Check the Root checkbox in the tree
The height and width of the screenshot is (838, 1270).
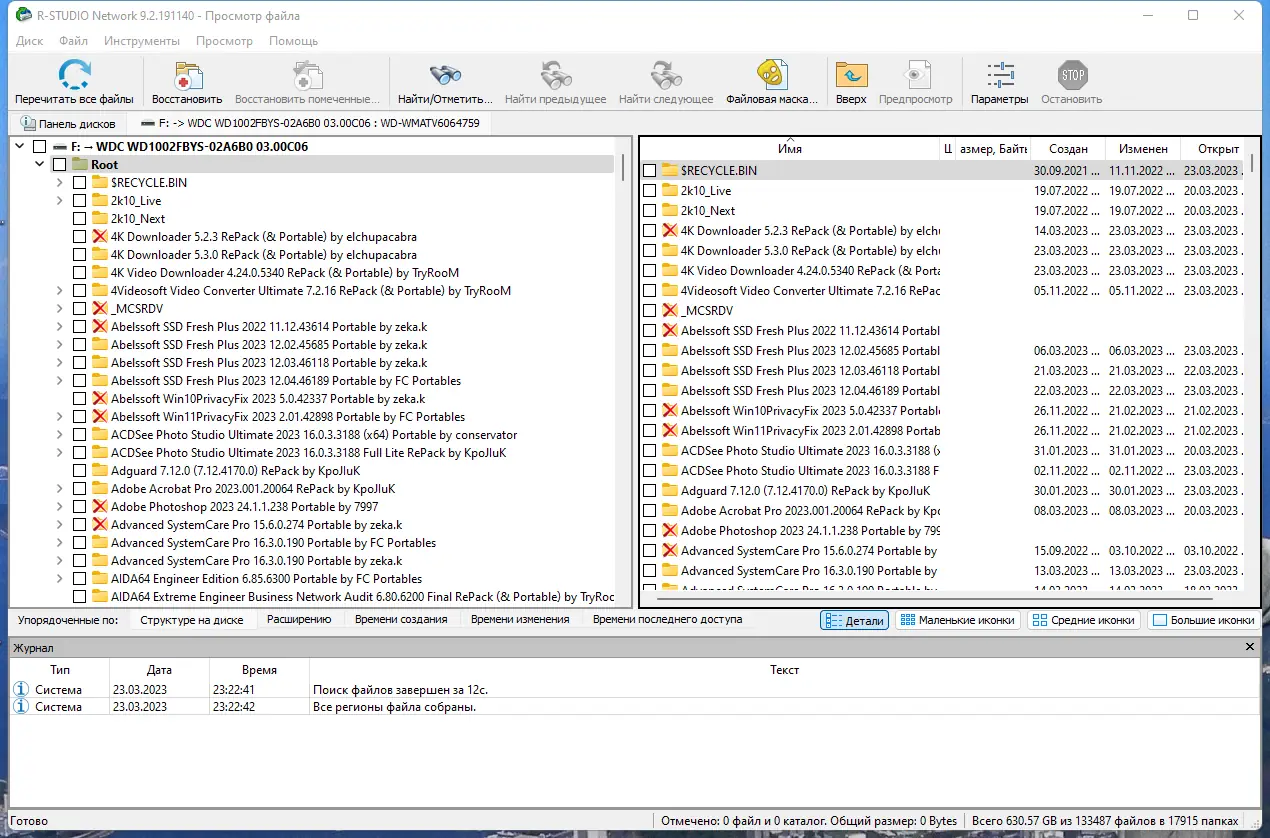59,165
